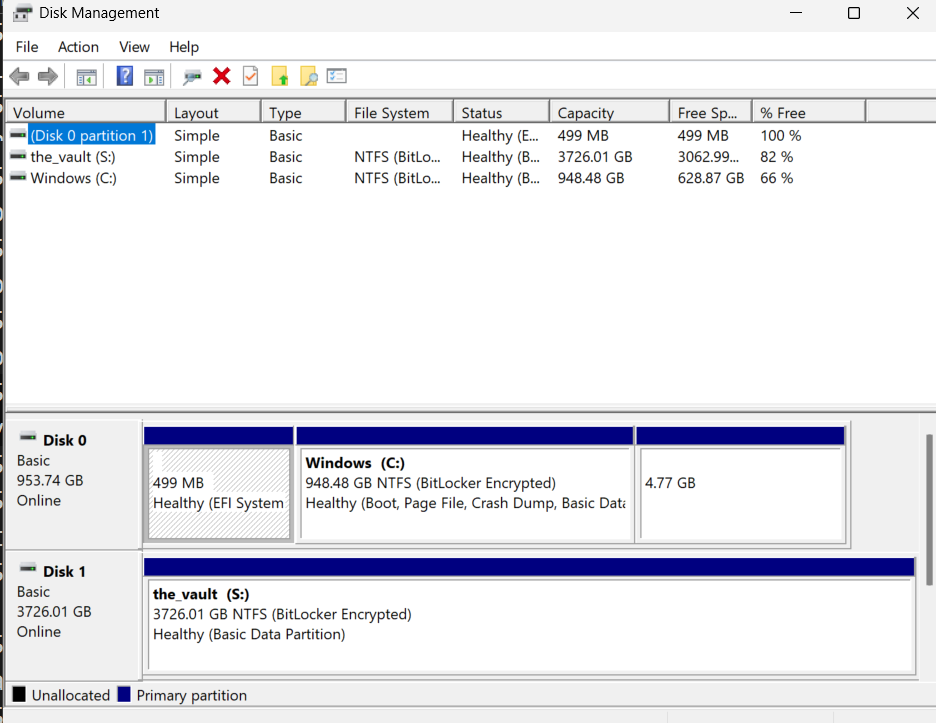Sort by the % Free column header
The height and width of the screenshot is (723, 936).
point(809,112)
